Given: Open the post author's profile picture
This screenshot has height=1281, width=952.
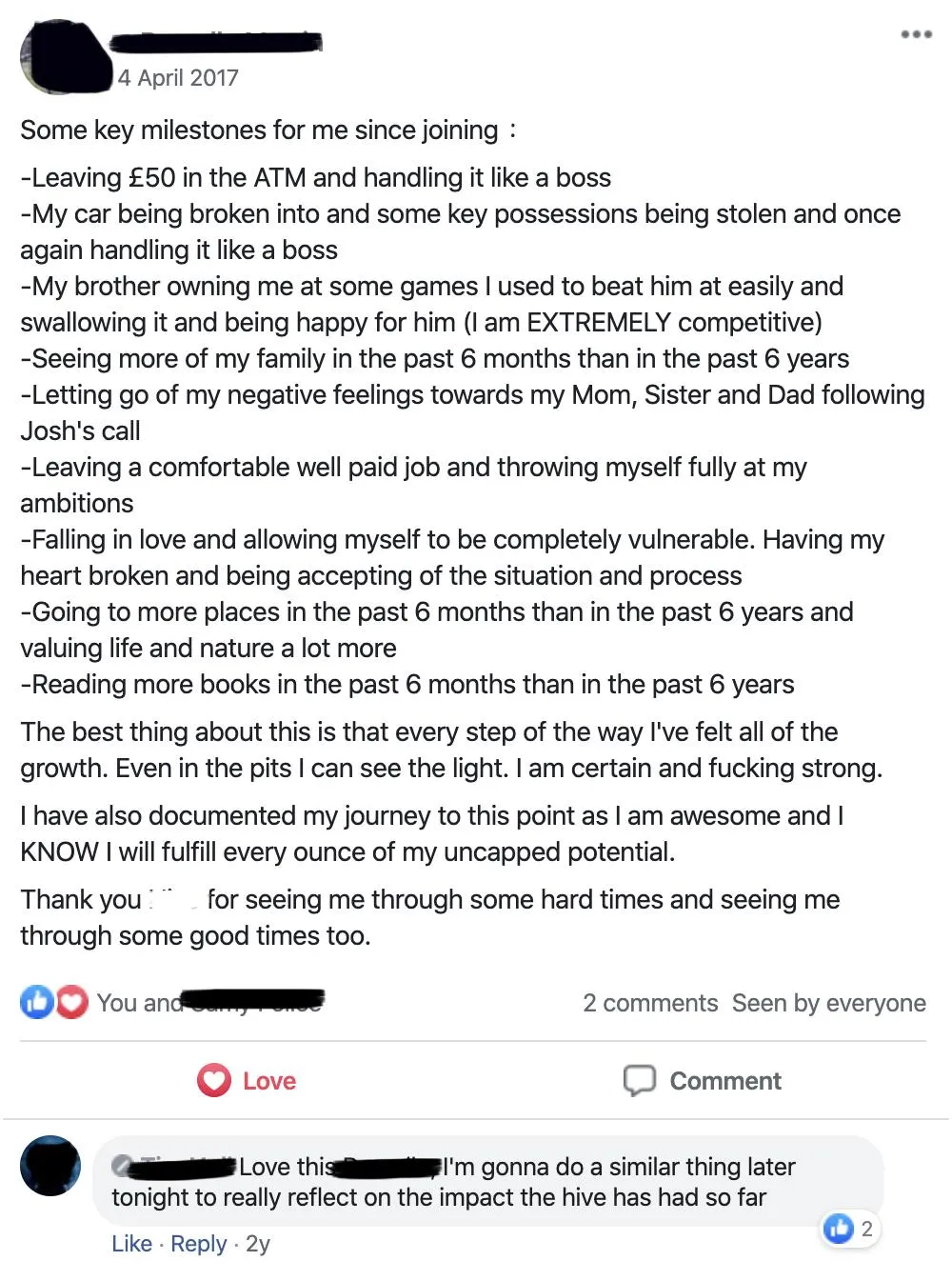Looking at the screenshot, I should point(64,57).
